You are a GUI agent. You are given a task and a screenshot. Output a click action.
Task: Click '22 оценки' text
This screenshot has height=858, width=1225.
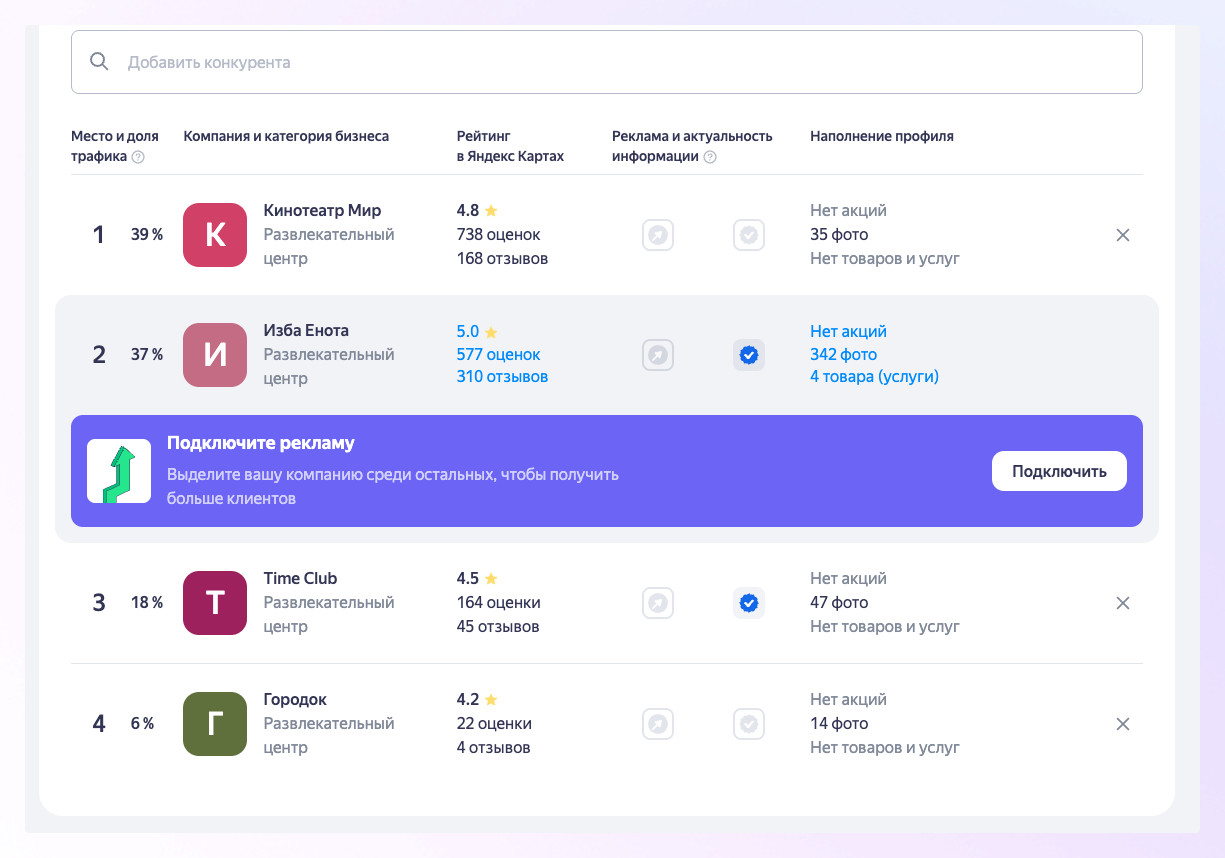(494, 723)
